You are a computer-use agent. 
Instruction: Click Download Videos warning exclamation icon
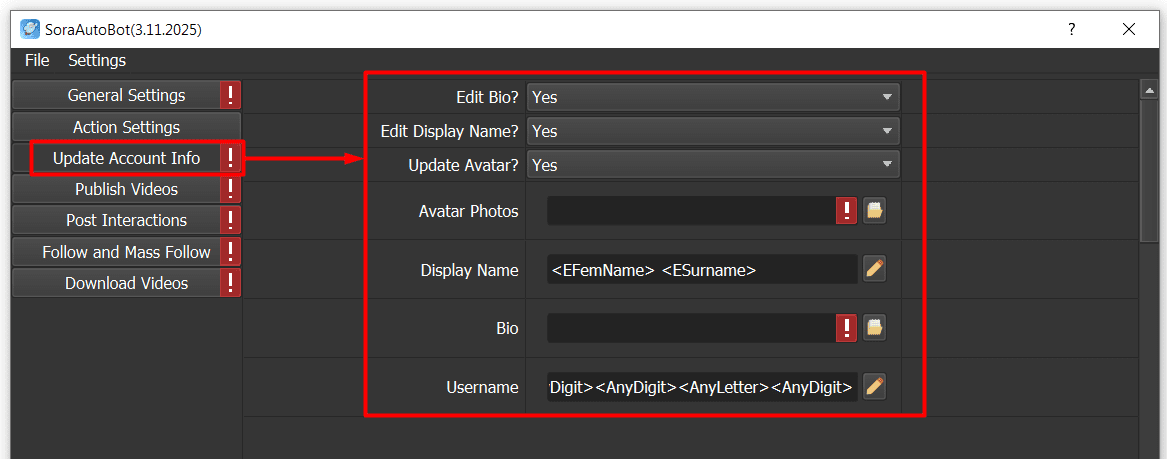tap(231, 283)
